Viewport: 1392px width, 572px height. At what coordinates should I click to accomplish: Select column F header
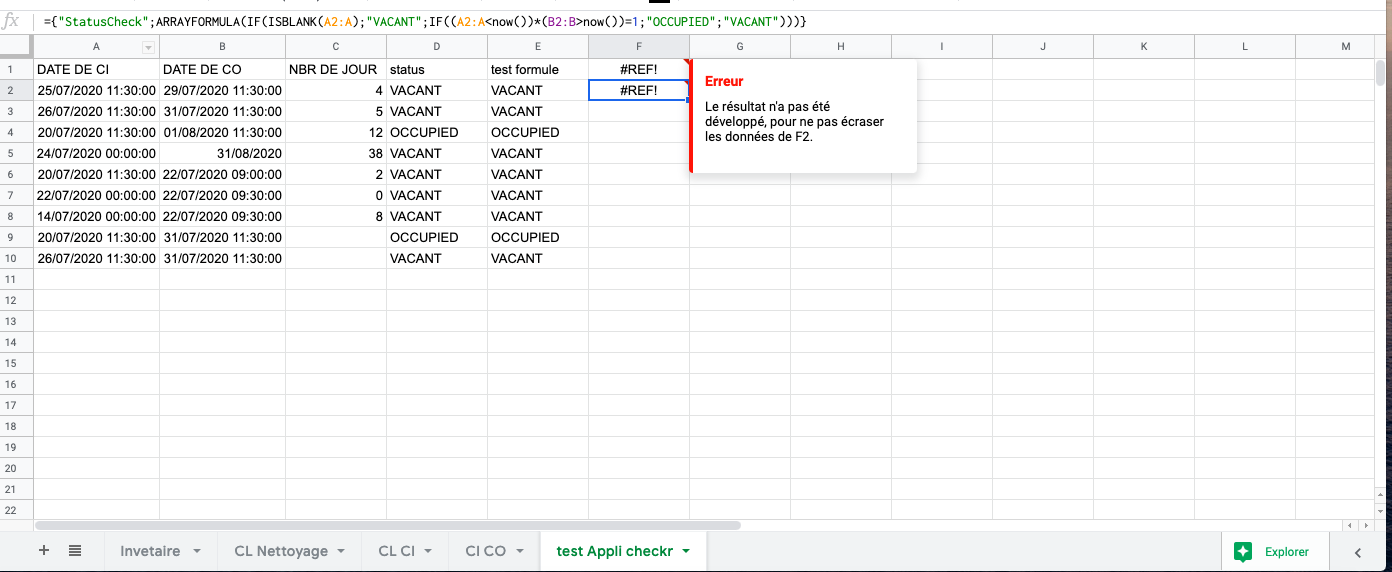tap(639, 47)
